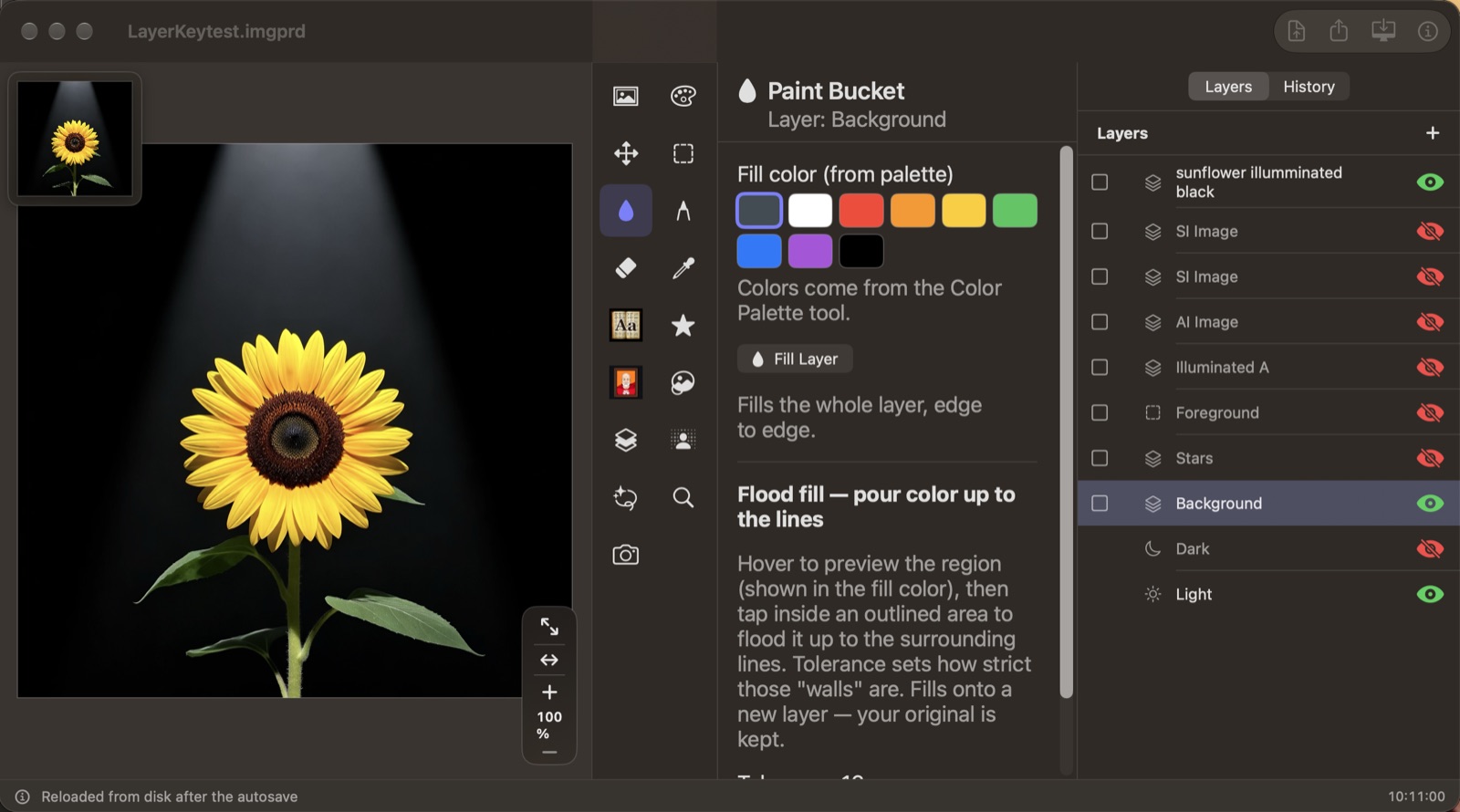Show the Dark layer
This screenshot has width=1460, height=812.
pyautogui.click(x=1430, y=548)
